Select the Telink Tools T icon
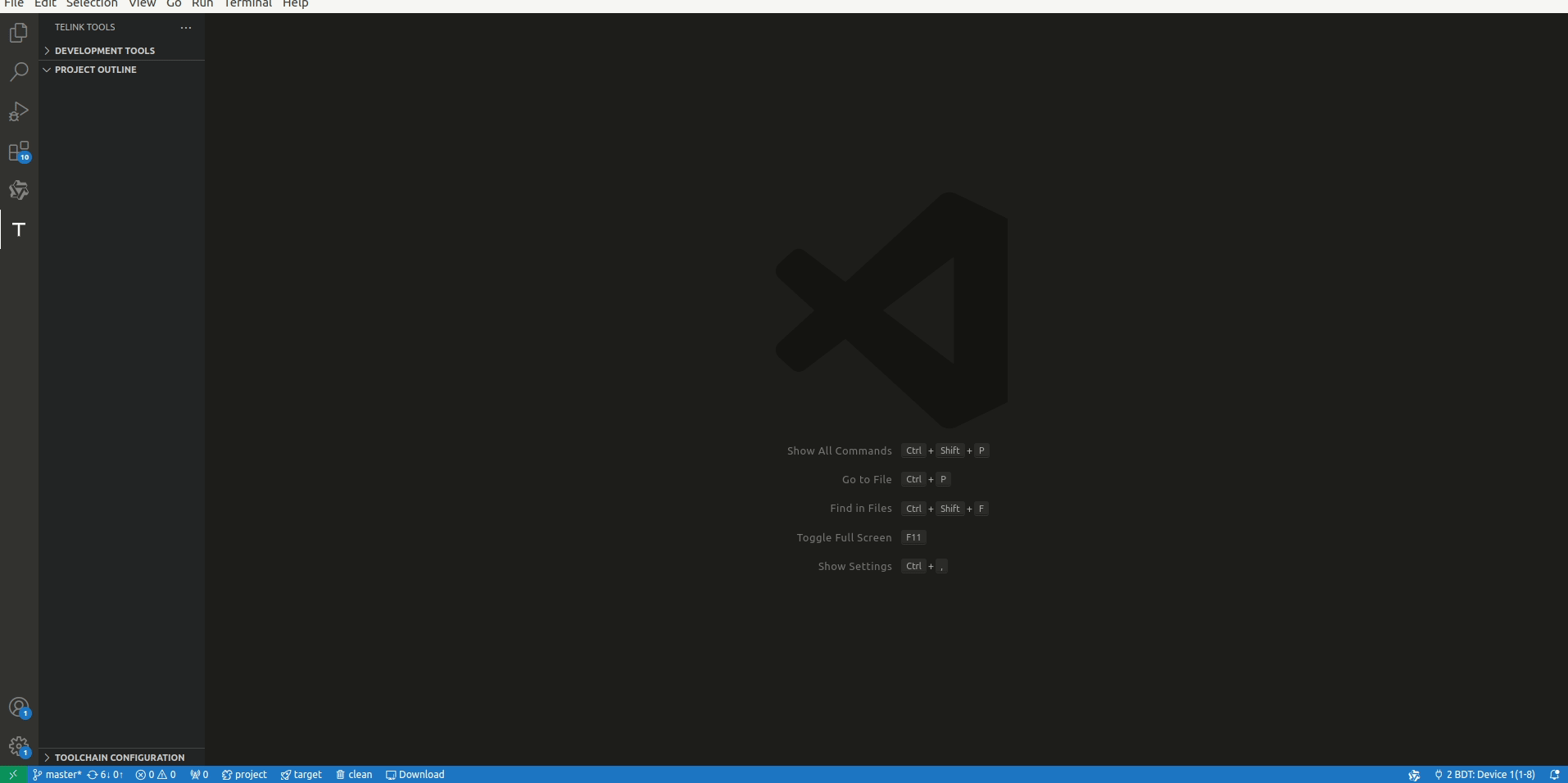 coord(19,229)
